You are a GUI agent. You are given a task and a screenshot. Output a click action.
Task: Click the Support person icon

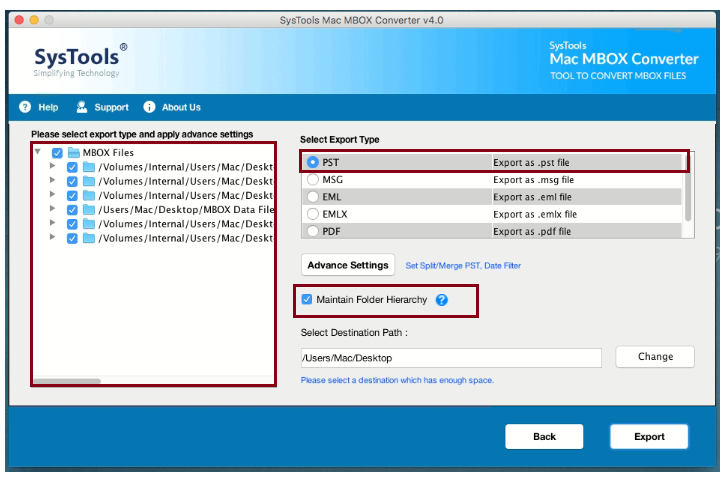[82, 107]
